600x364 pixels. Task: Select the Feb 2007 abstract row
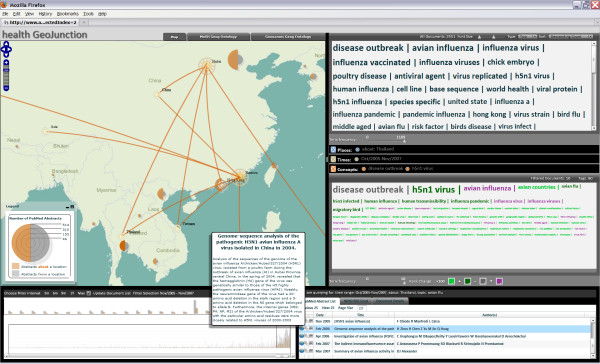point(445,344)
